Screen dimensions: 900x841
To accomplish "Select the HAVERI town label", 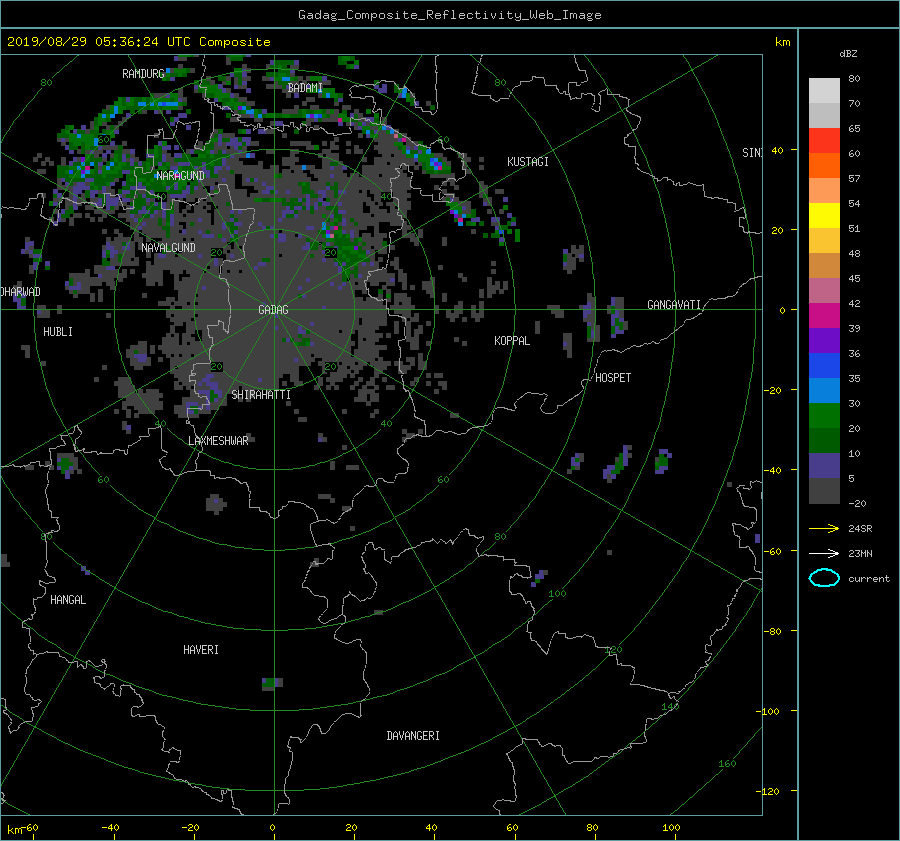I will [x=201, y=650].
